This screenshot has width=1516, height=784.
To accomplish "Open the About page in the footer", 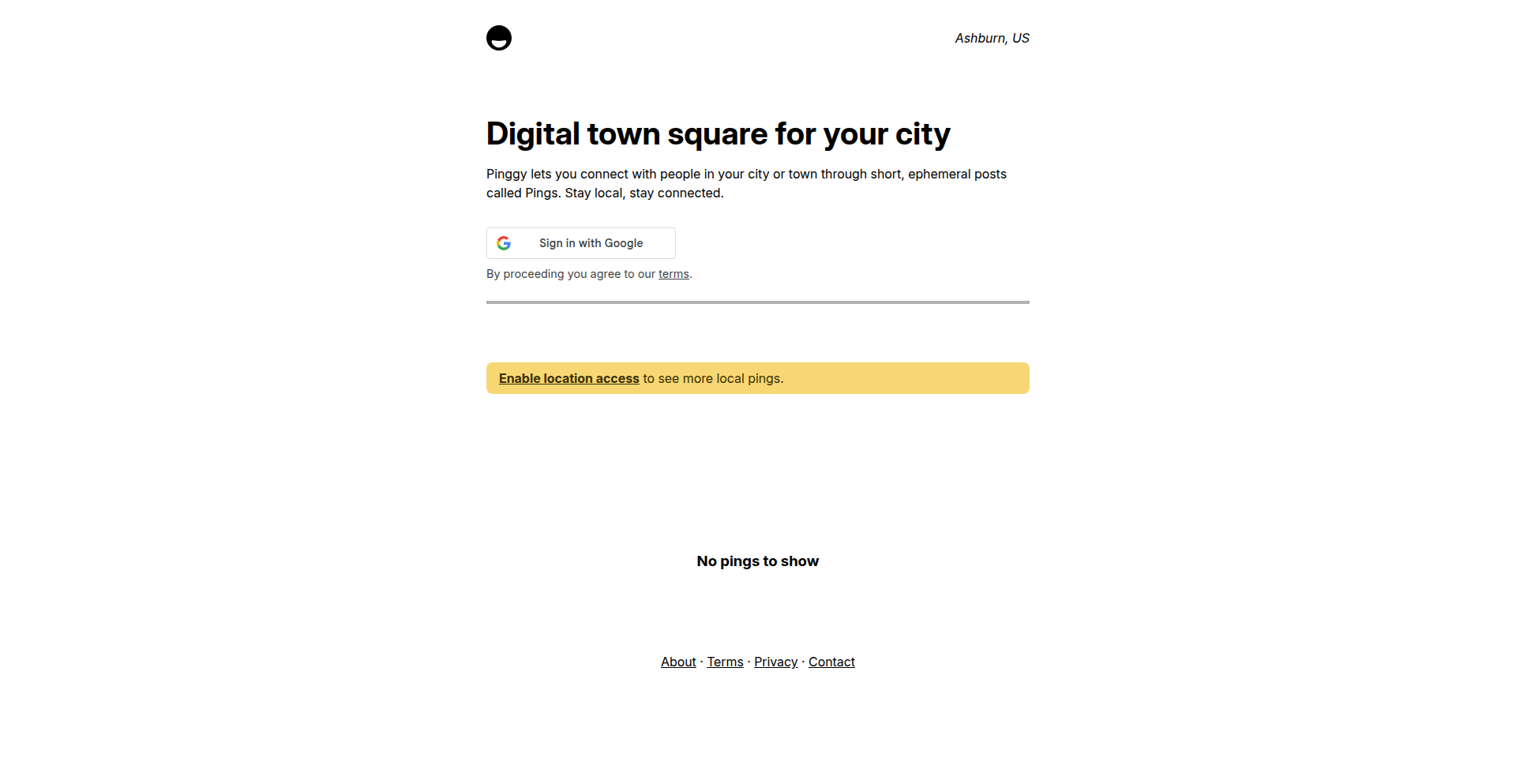I will (677, 662).
